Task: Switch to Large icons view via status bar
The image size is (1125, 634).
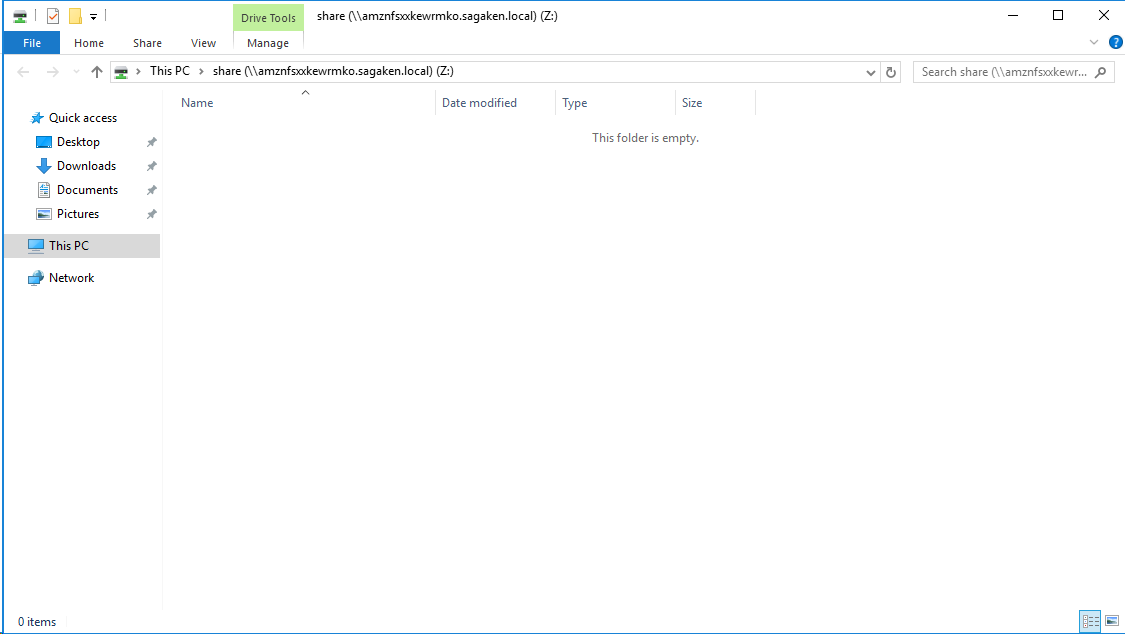Action: 1112,621
